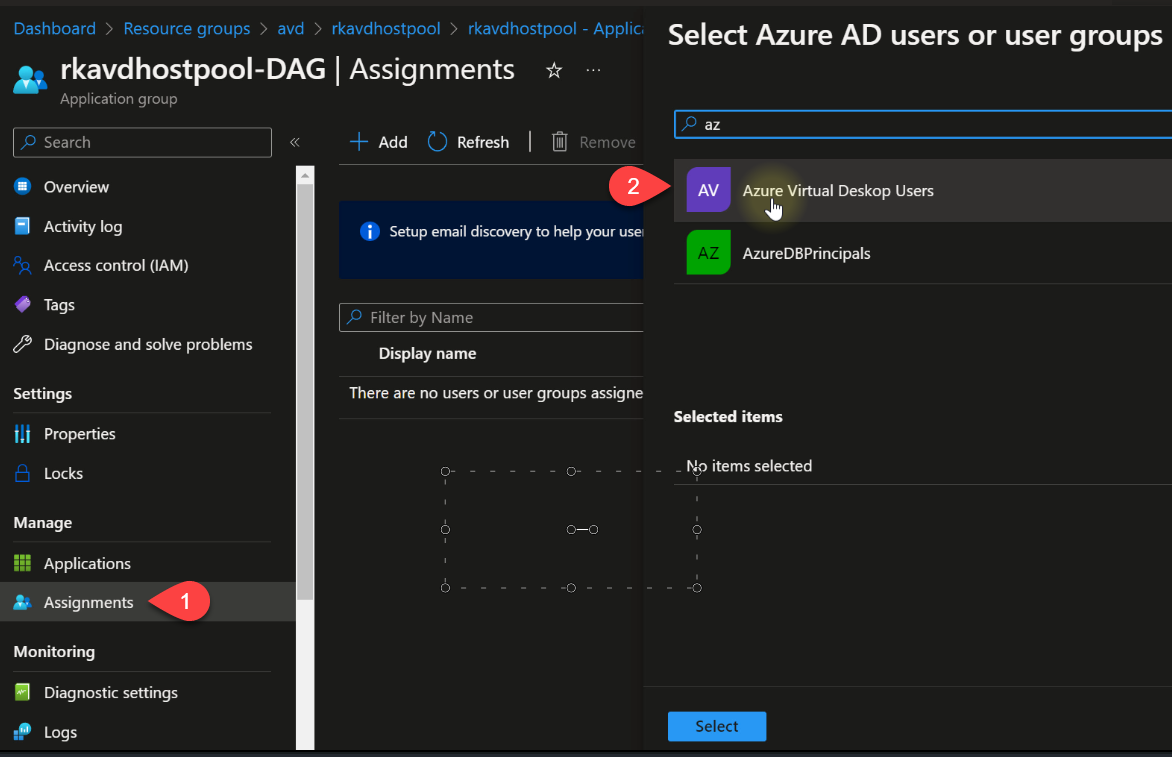Image resolution: width=1172 pixels, height=757 pixels.
Task: Open the ellipsis more options menu
Action: 593,71
